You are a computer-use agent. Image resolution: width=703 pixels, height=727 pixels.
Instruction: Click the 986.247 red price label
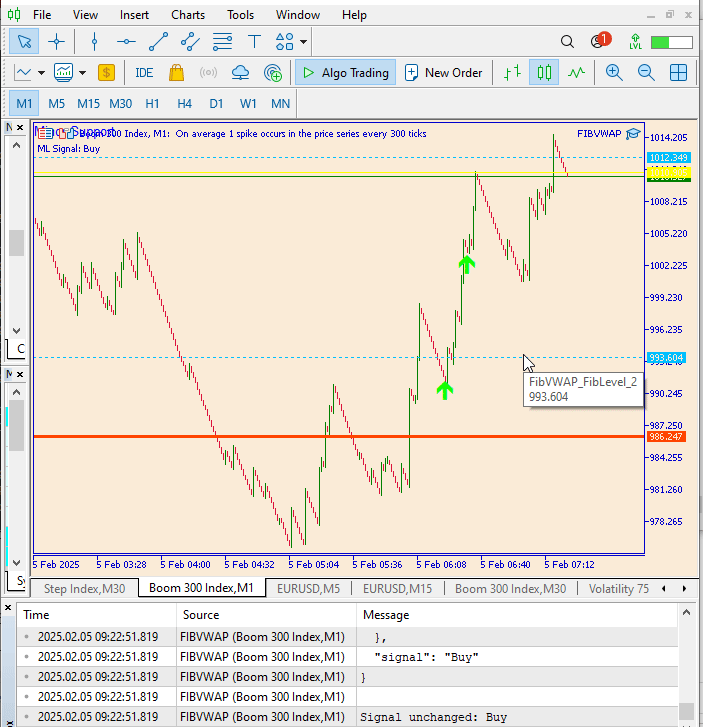(x=666, y=437)
